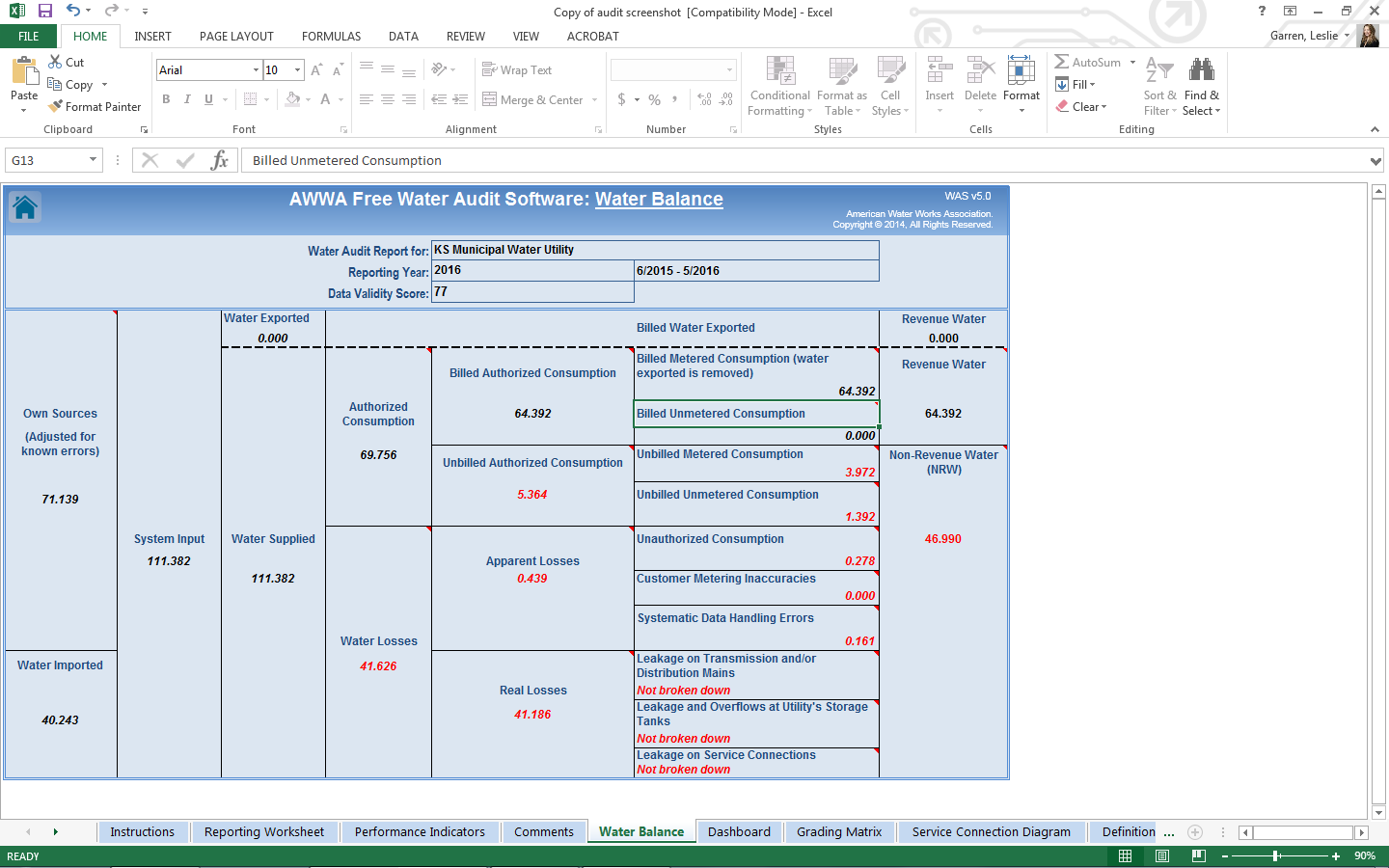Click Merge & Center button
Viewport: 1389px width, 868px height.
click(532, 99)
